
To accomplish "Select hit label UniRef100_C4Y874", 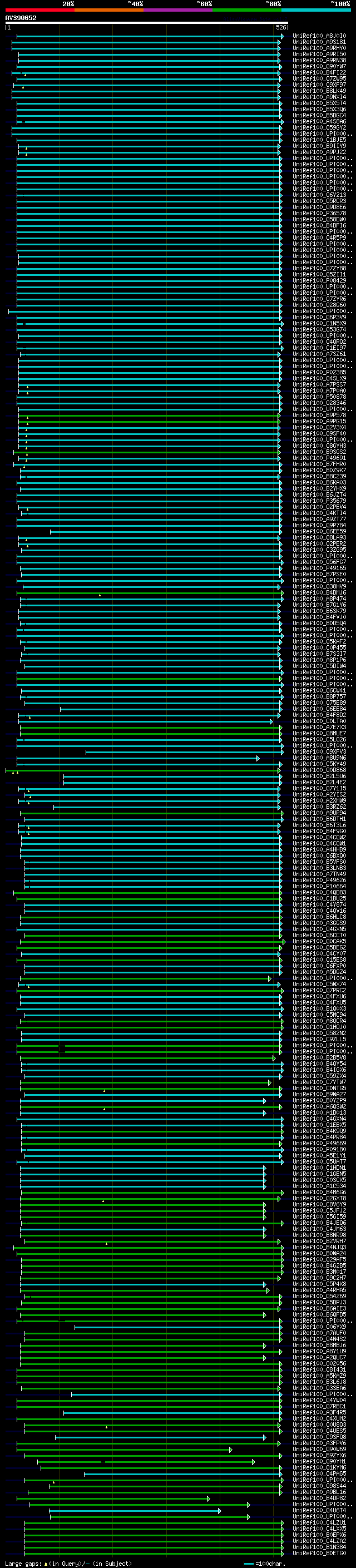I will click(x=319, y=904).
